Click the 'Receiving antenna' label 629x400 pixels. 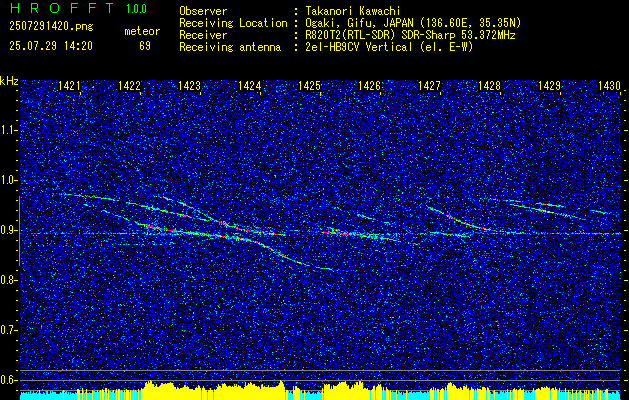[x=230, y=47]
